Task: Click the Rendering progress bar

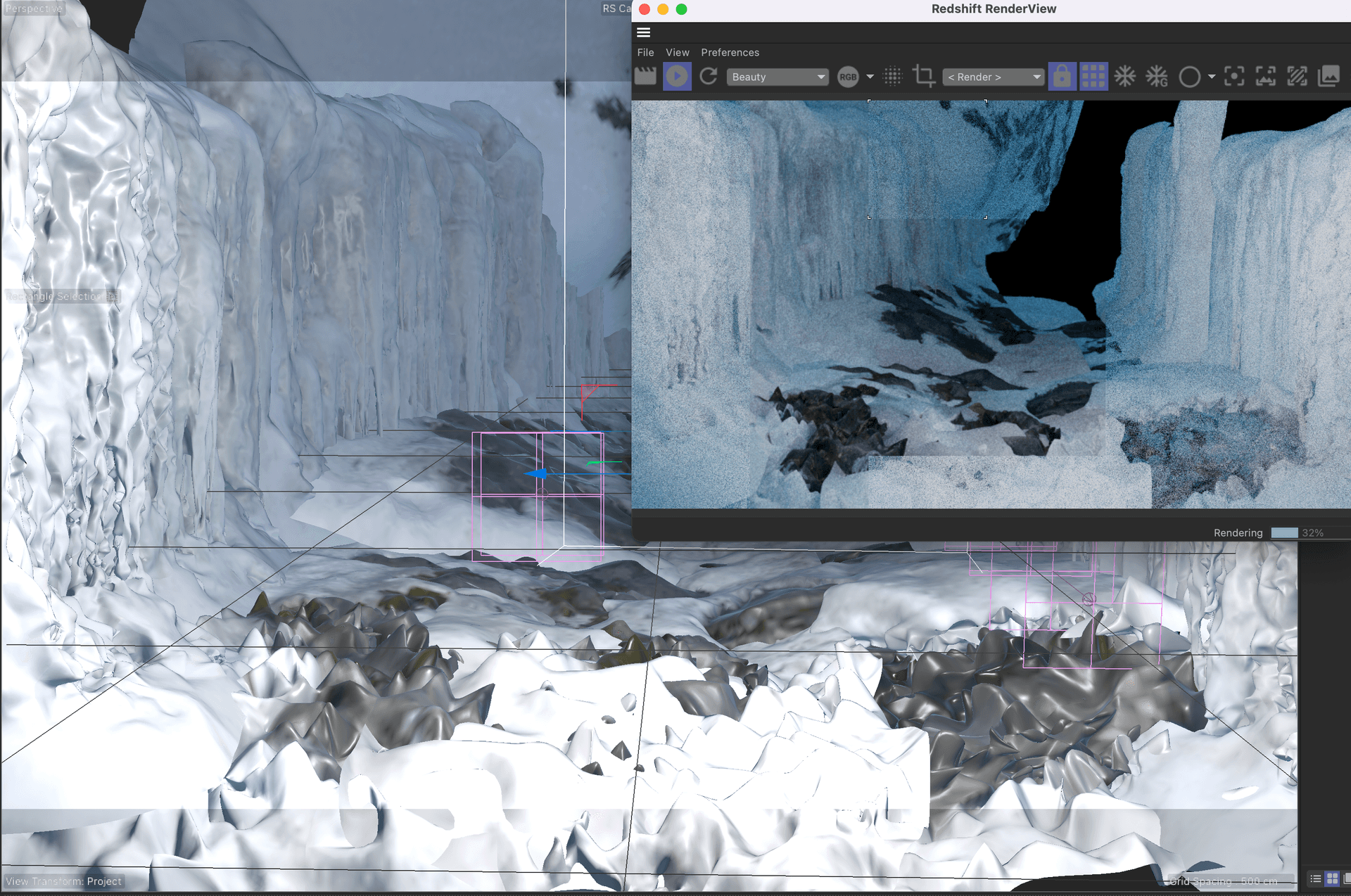Action: 1284,532
